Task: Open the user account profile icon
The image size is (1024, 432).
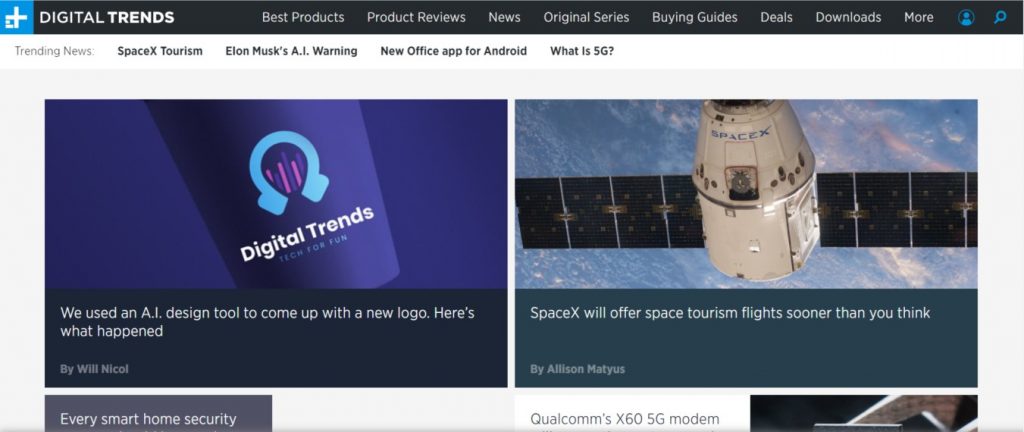Action: tap(966, 18)
